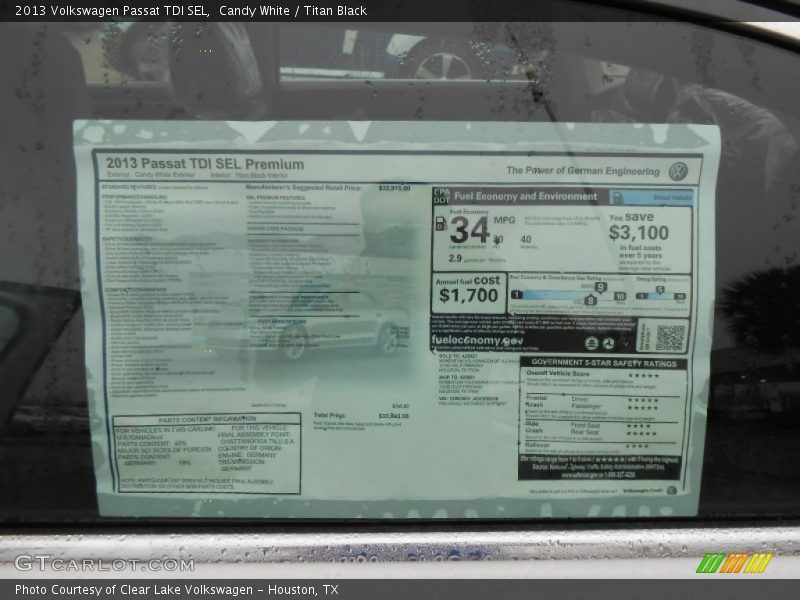Screen dimensions: 800x600
Task: Click the Government 5-Star Safety Ratings header
Action: 603,363
